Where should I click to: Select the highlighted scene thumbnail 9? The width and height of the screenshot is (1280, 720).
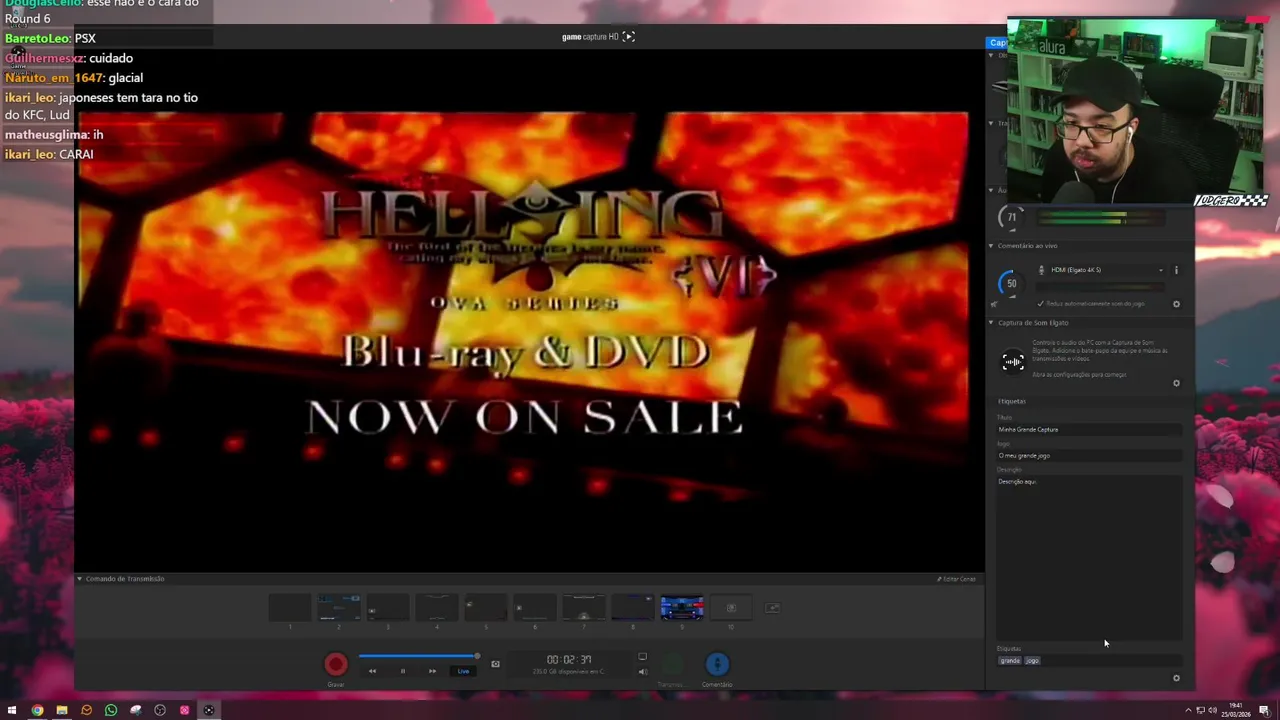[682, 607]
